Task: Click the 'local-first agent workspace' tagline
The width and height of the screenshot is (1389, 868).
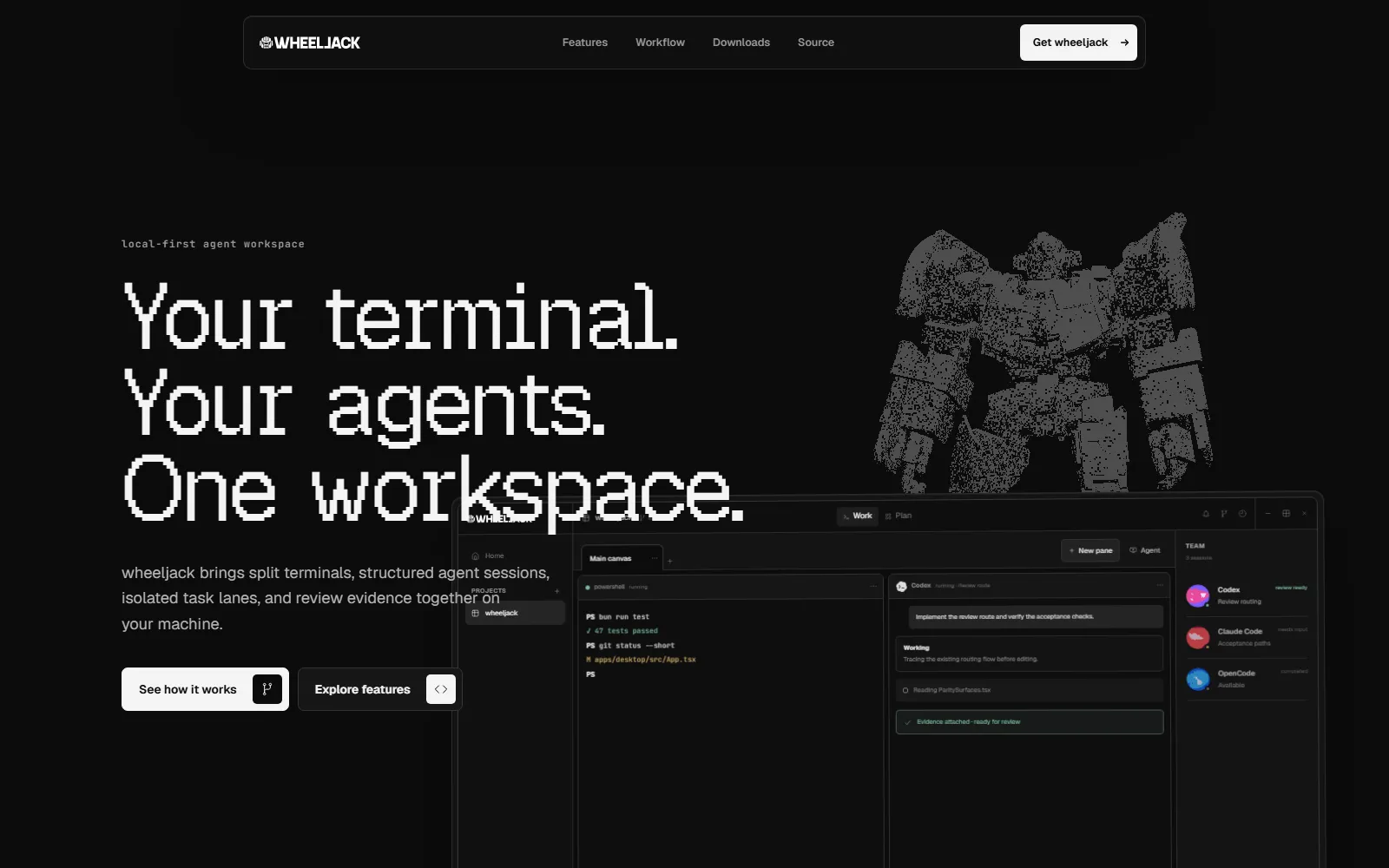Action: point(213,244)
